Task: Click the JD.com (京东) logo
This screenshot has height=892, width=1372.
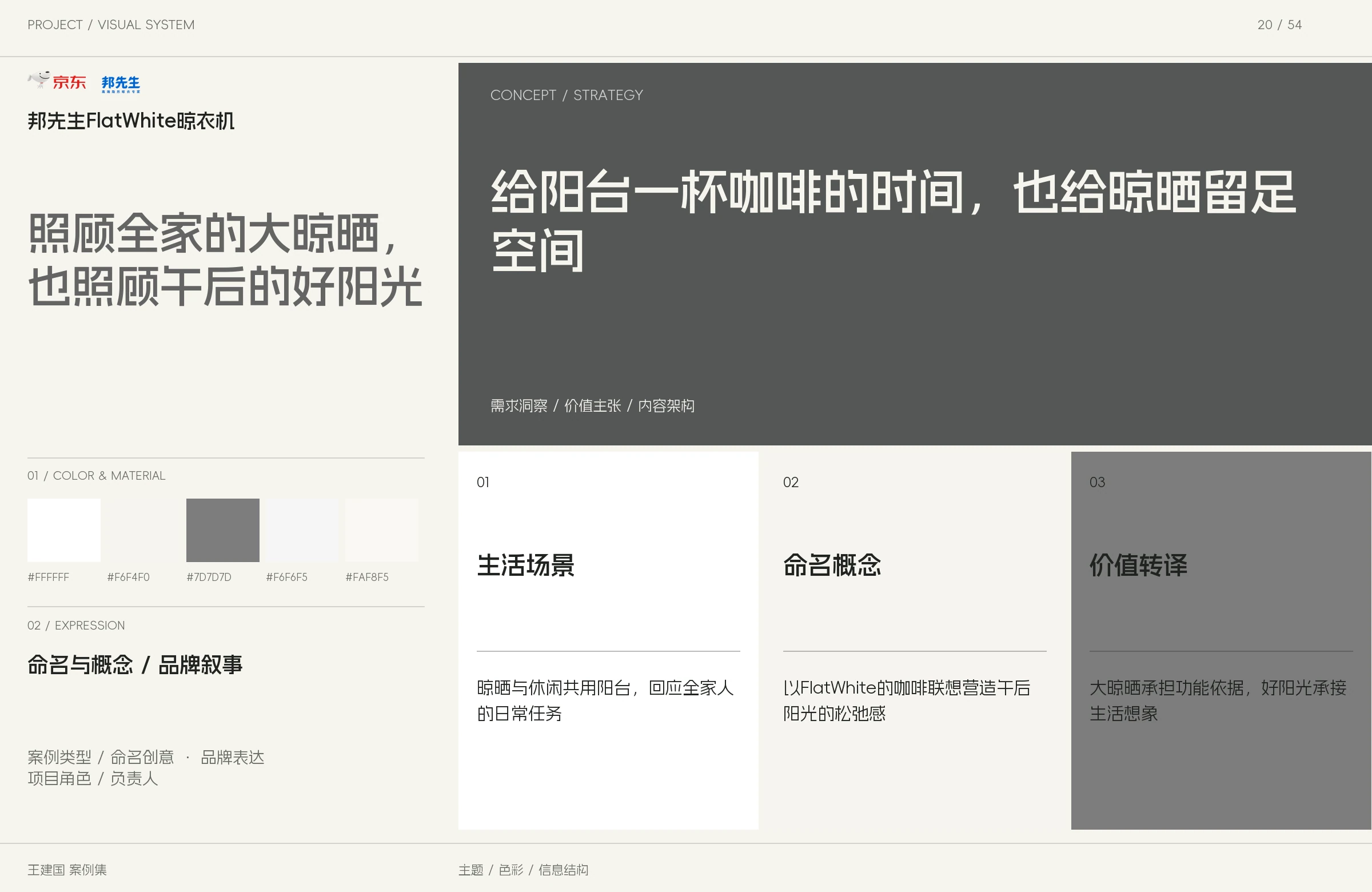Action: (57, 81)
